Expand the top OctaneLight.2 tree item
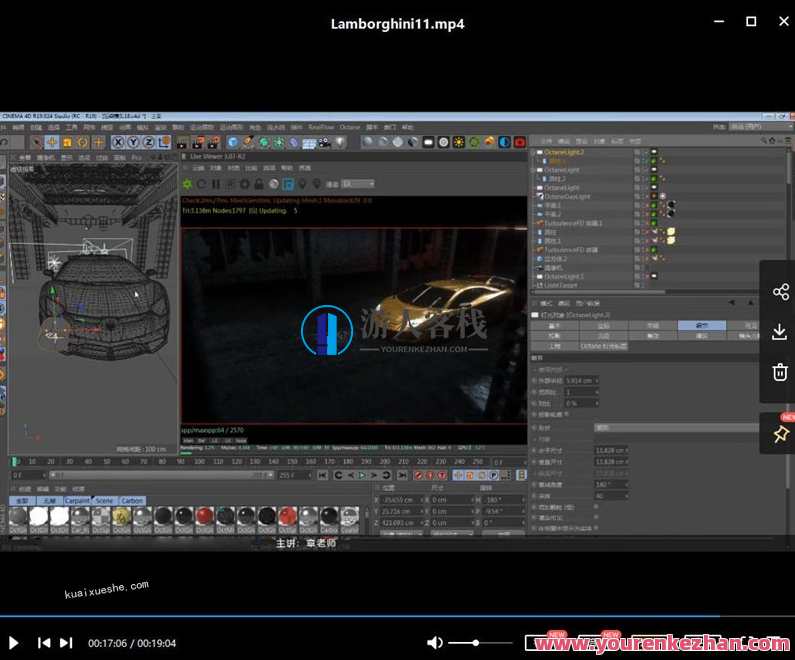Image resolution: width=795 pixels, height=660 pixels. 535,152
